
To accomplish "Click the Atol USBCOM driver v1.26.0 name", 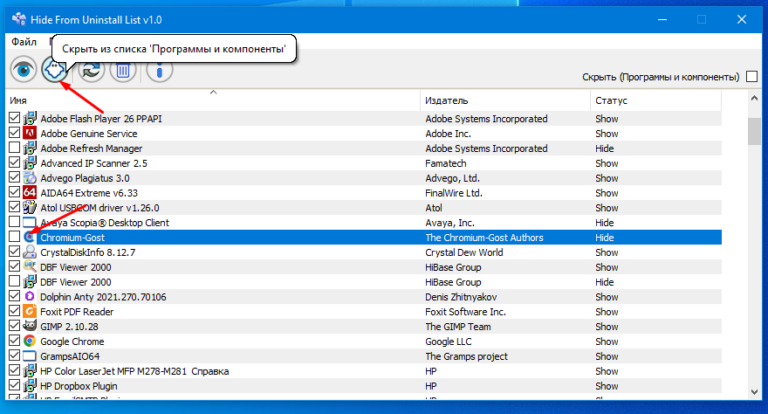I will click(x=99, y=208).
